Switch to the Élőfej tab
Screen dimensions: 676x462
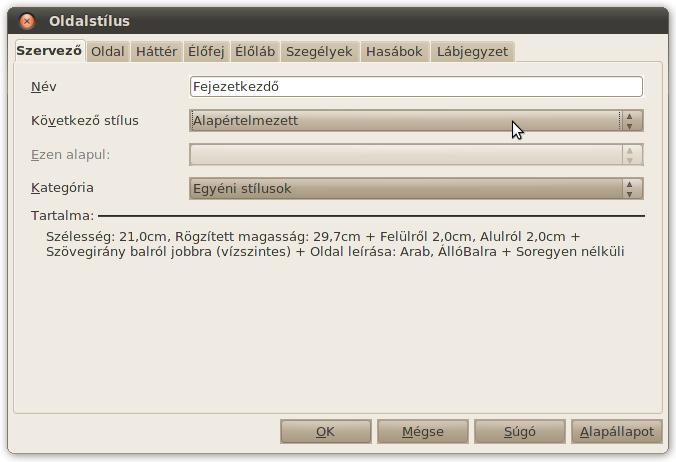206,52
